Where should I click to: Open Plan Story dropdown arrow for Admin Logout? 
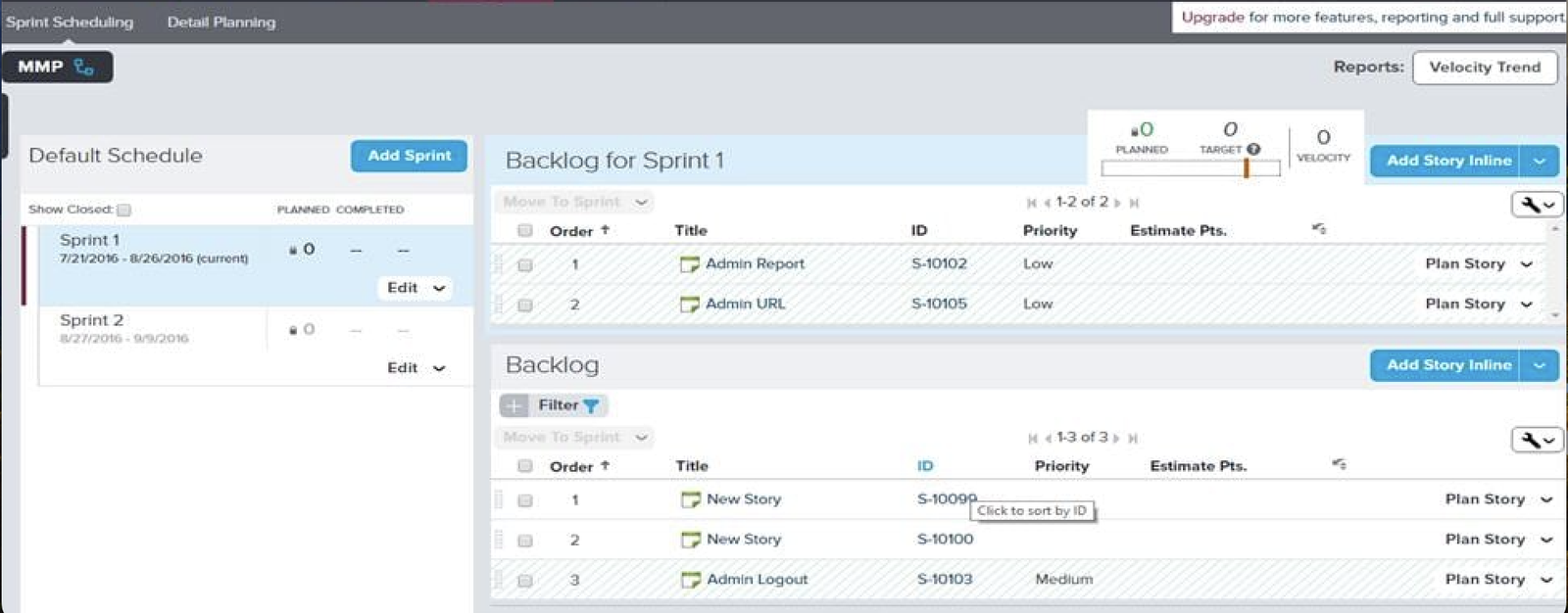coord(1546,580)
